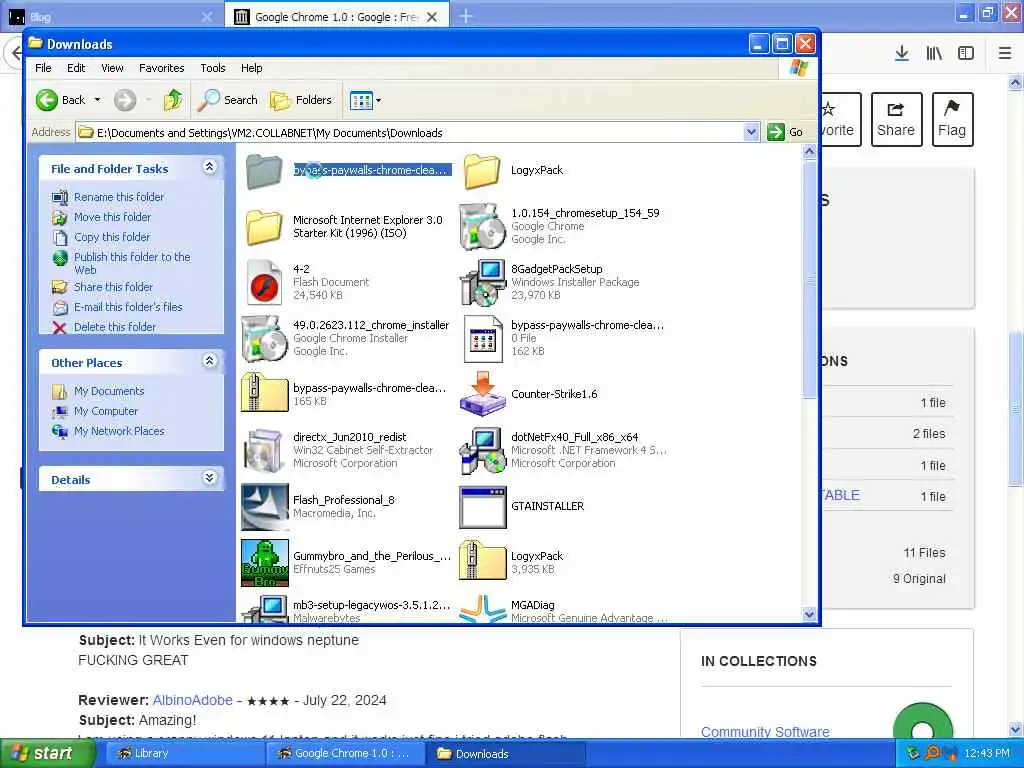Click the selected bypass-paywalls gray folder icon
This screenshot has height=768, width=1024.
[x=264, y=171]
